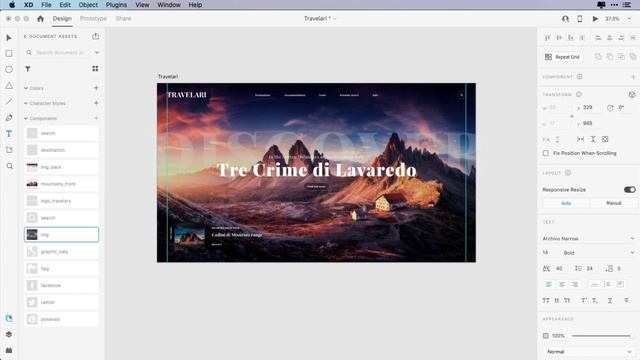This screenshot has width=640, height=360.
Task: Open the Layers panel icon
Action: pyautogui.click(x=9, y=334)
